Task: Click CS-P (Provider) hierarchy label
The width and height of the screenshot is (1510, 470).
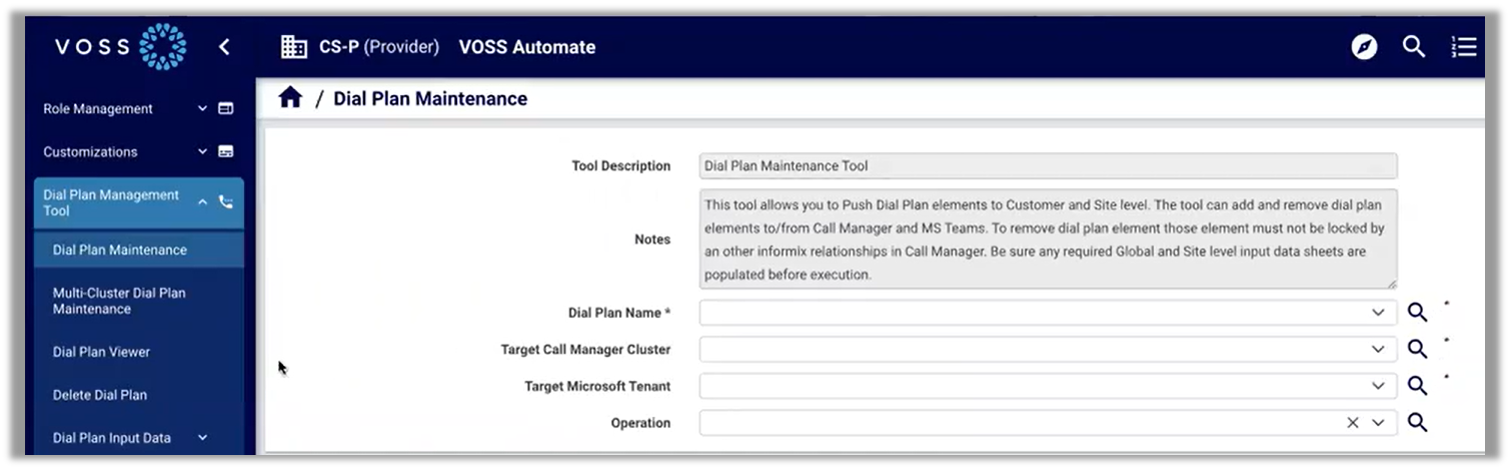Action: pos(379,47)
